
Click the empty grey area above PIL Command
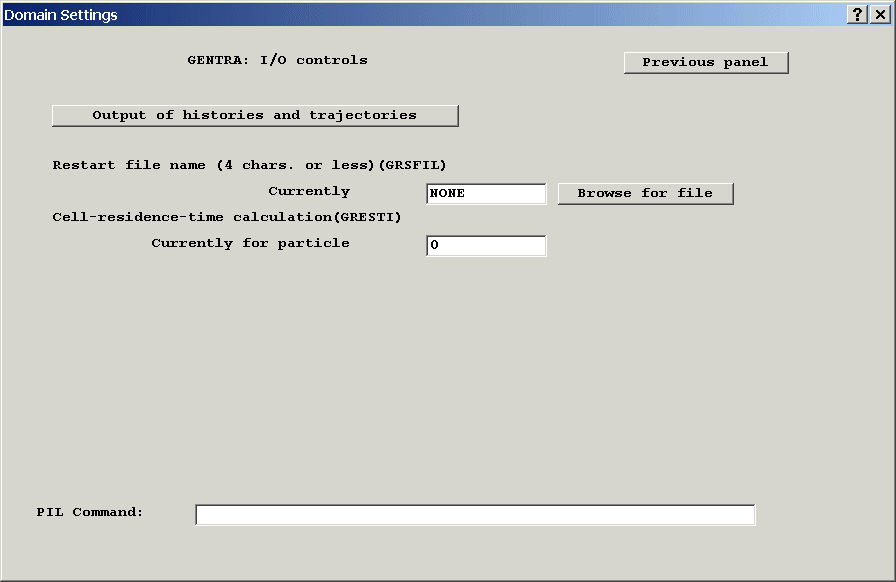pos(450,400)
